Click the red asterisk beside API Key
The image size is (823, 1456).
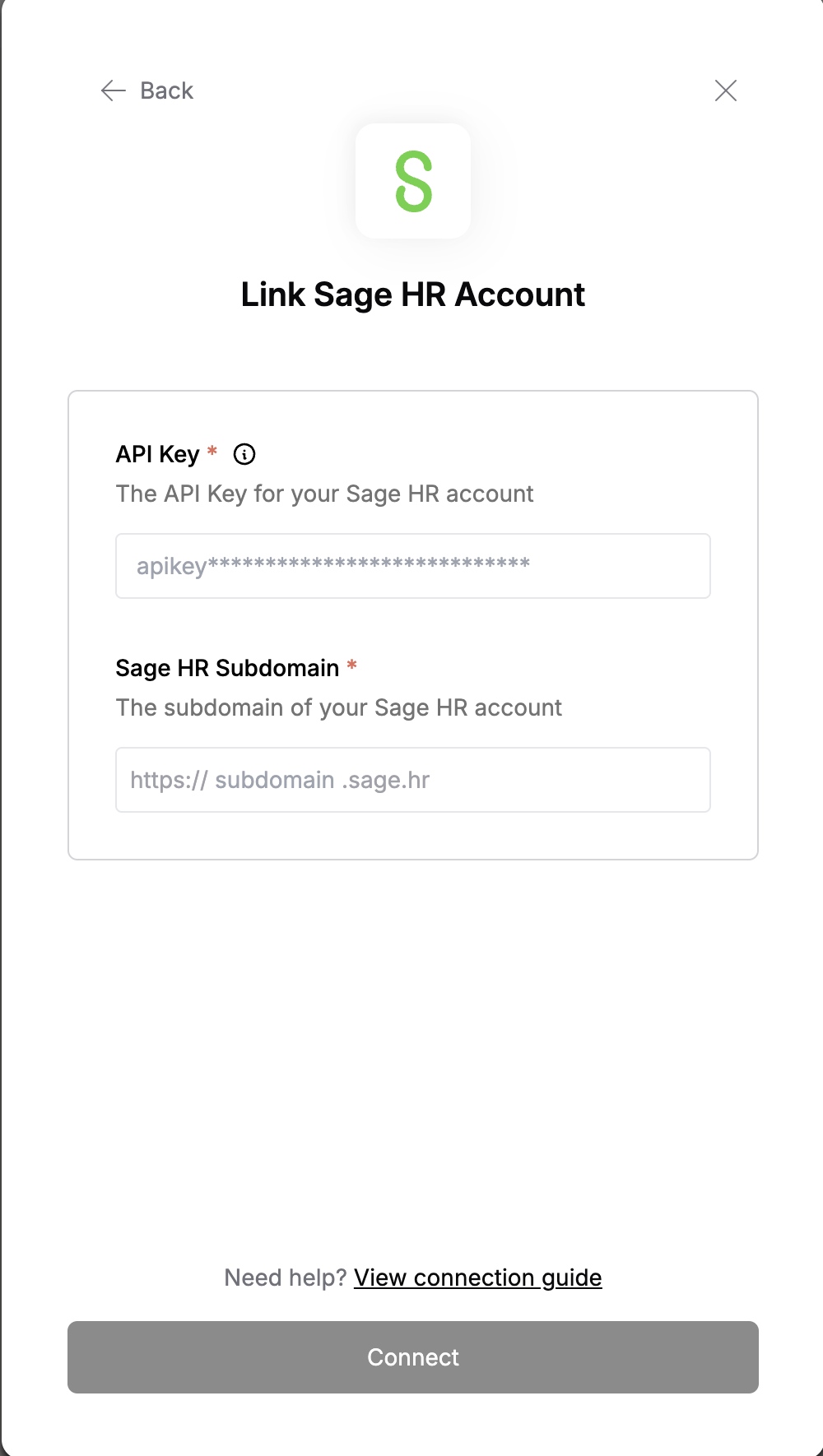tap(212, 451)
